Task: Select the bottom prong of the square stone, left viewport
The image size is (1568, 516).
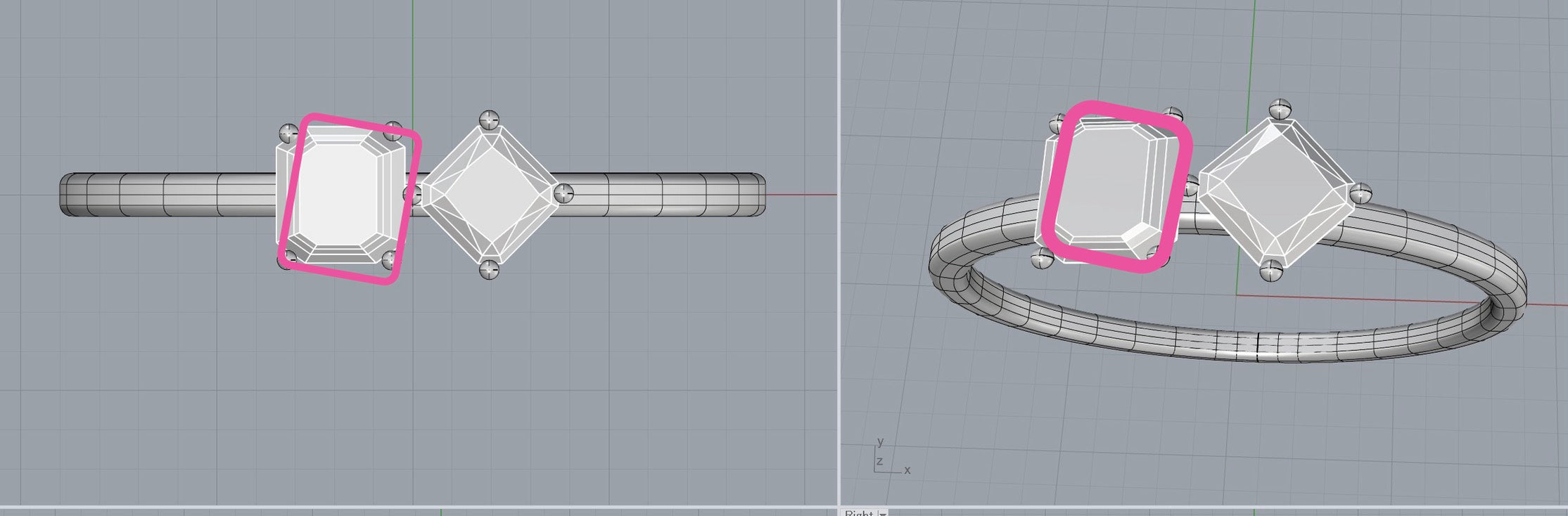Action: [490, 269]
